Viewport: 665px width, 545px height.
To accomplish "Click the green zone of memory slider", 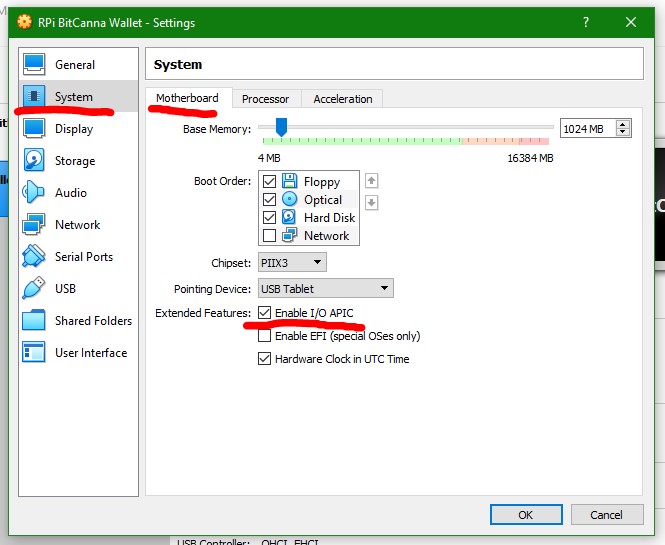I will (363, 141).
